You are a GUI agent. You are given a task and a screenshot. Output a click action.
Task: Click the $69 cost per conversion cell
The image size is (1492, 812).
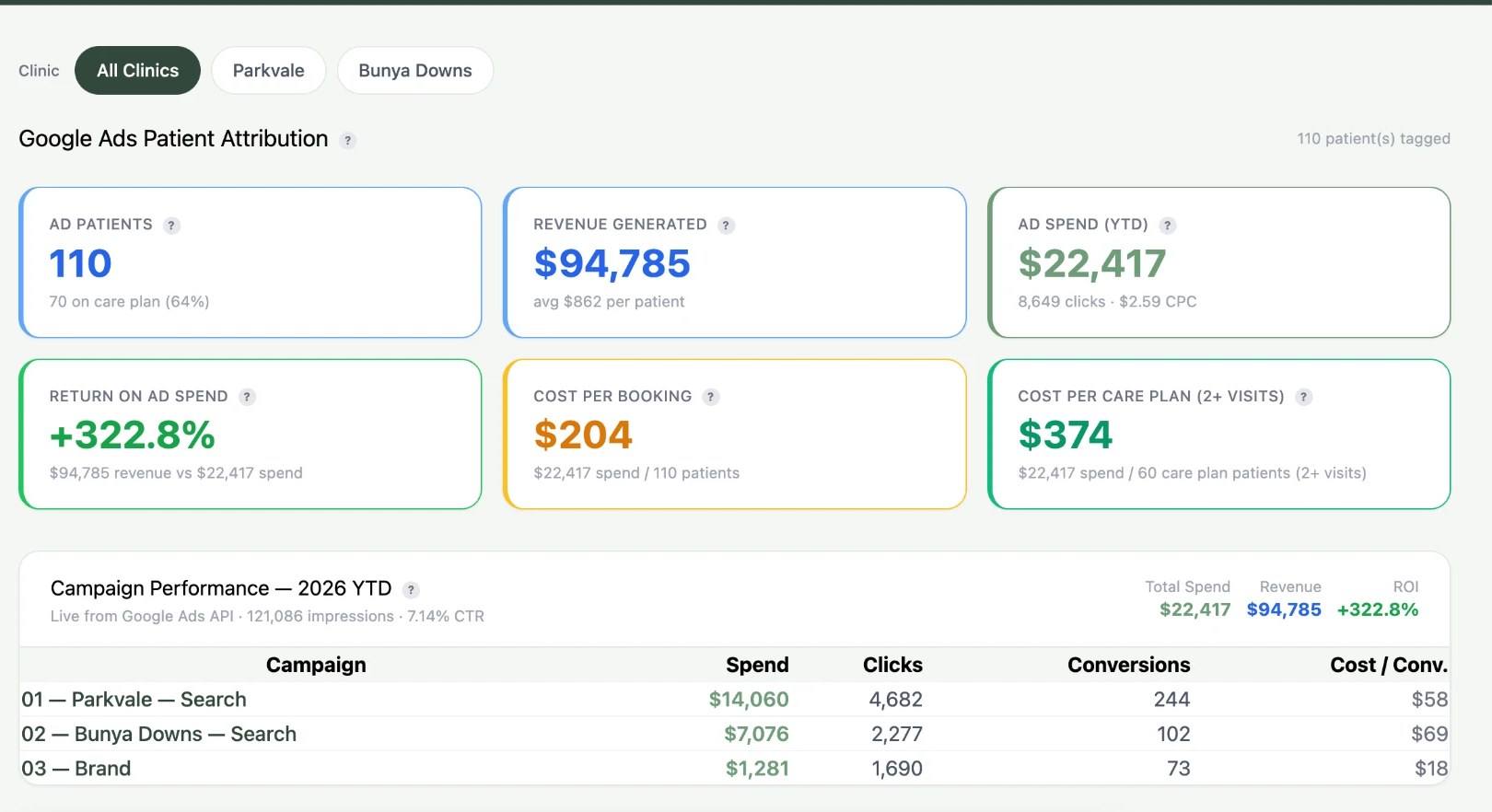(x=1429, y=734)
